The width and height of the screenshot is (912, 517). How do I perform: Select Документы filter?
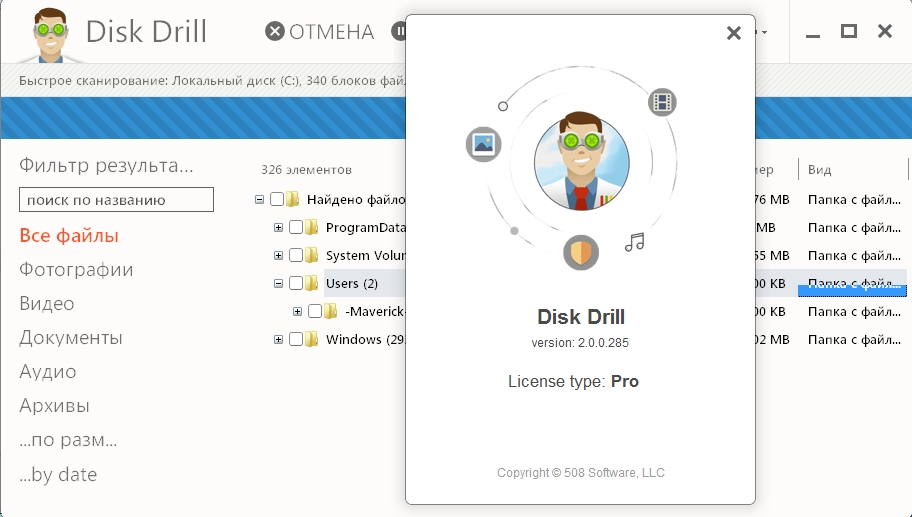point(71,338)
